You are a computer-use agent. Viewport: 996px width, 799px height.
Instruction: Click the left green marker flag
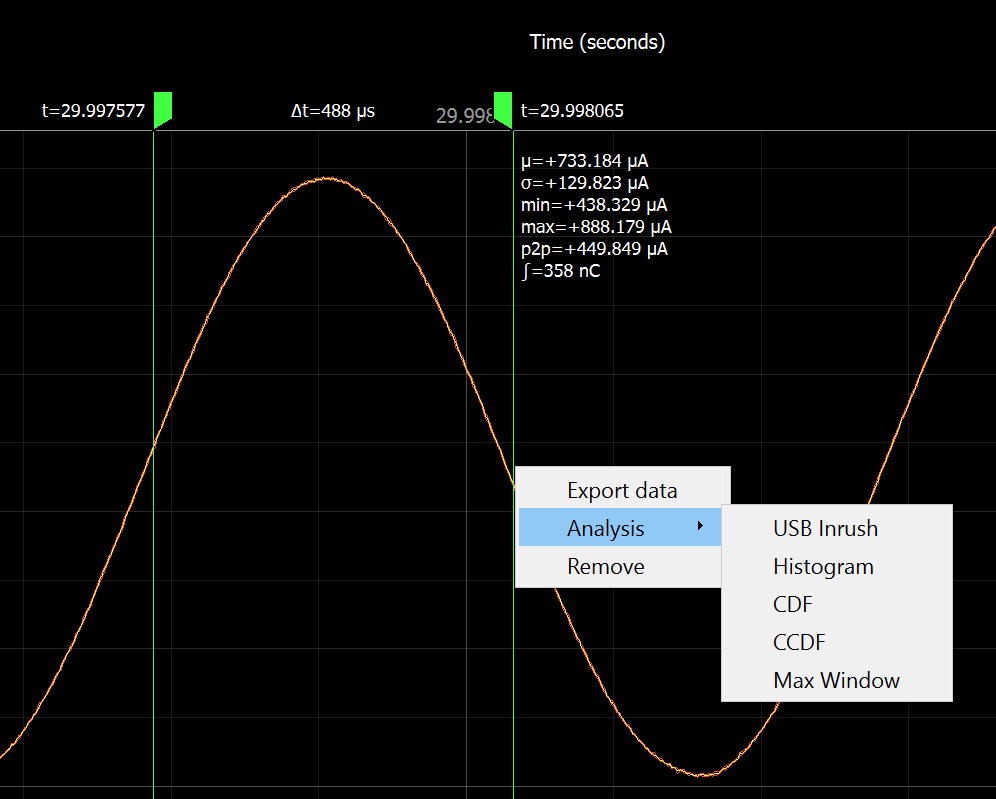click(163, 109)
